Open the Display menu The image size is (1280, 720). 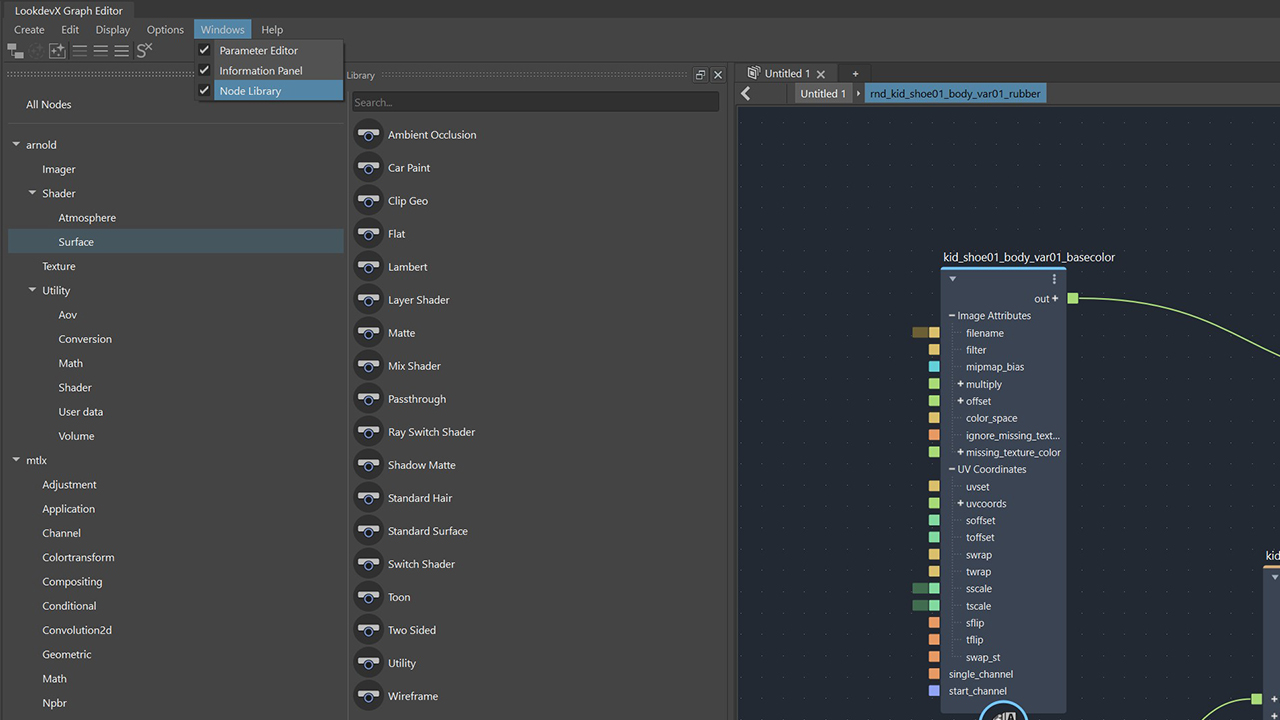(x=113, y=30)
